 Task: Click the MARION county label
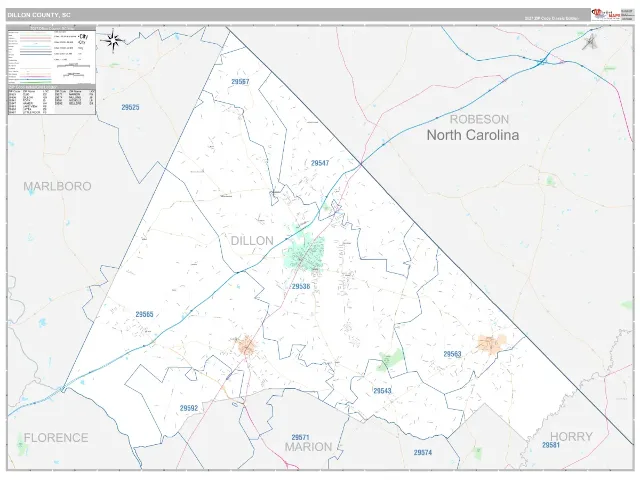(308, 447)
